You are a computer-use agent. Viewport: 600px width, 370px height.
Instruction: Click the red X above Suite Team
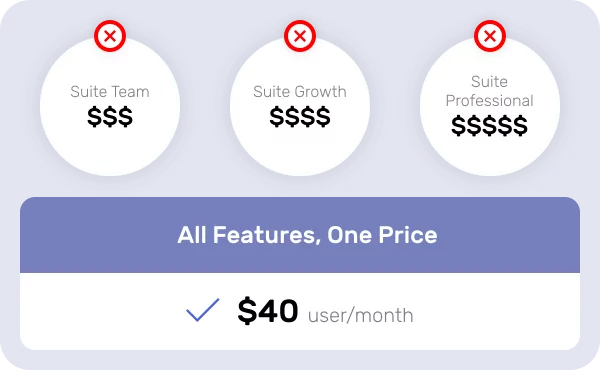pos(110,36)
